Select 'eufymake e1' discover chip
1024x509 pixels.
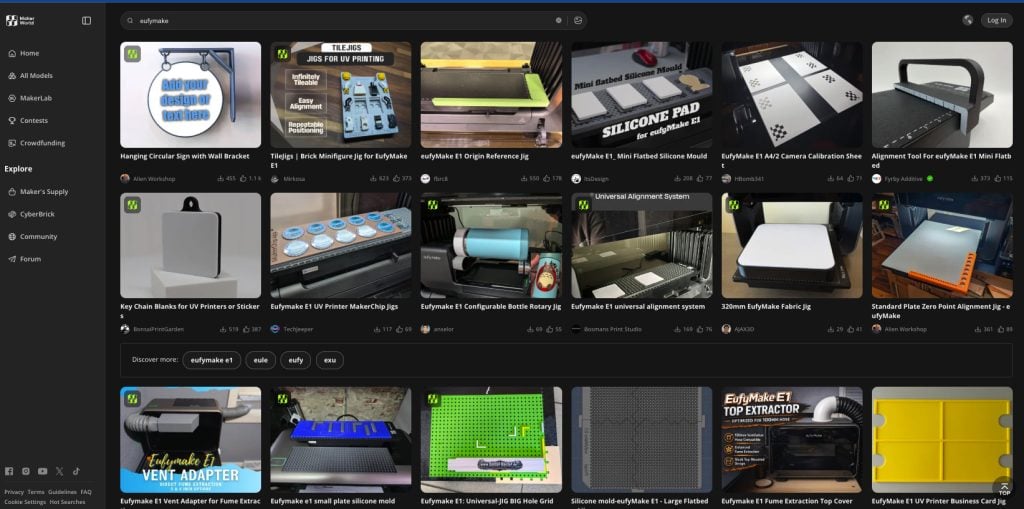point(212,360)
